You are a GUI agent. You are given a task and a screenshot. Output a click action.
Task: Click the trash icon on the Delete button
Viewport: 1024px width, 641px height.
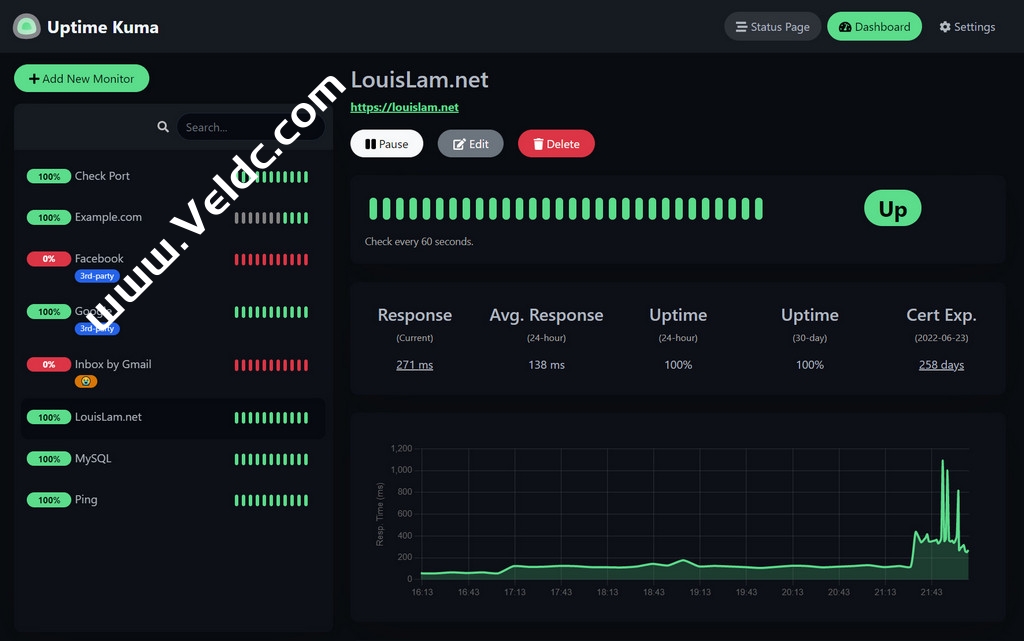click(x=537, y=143)
